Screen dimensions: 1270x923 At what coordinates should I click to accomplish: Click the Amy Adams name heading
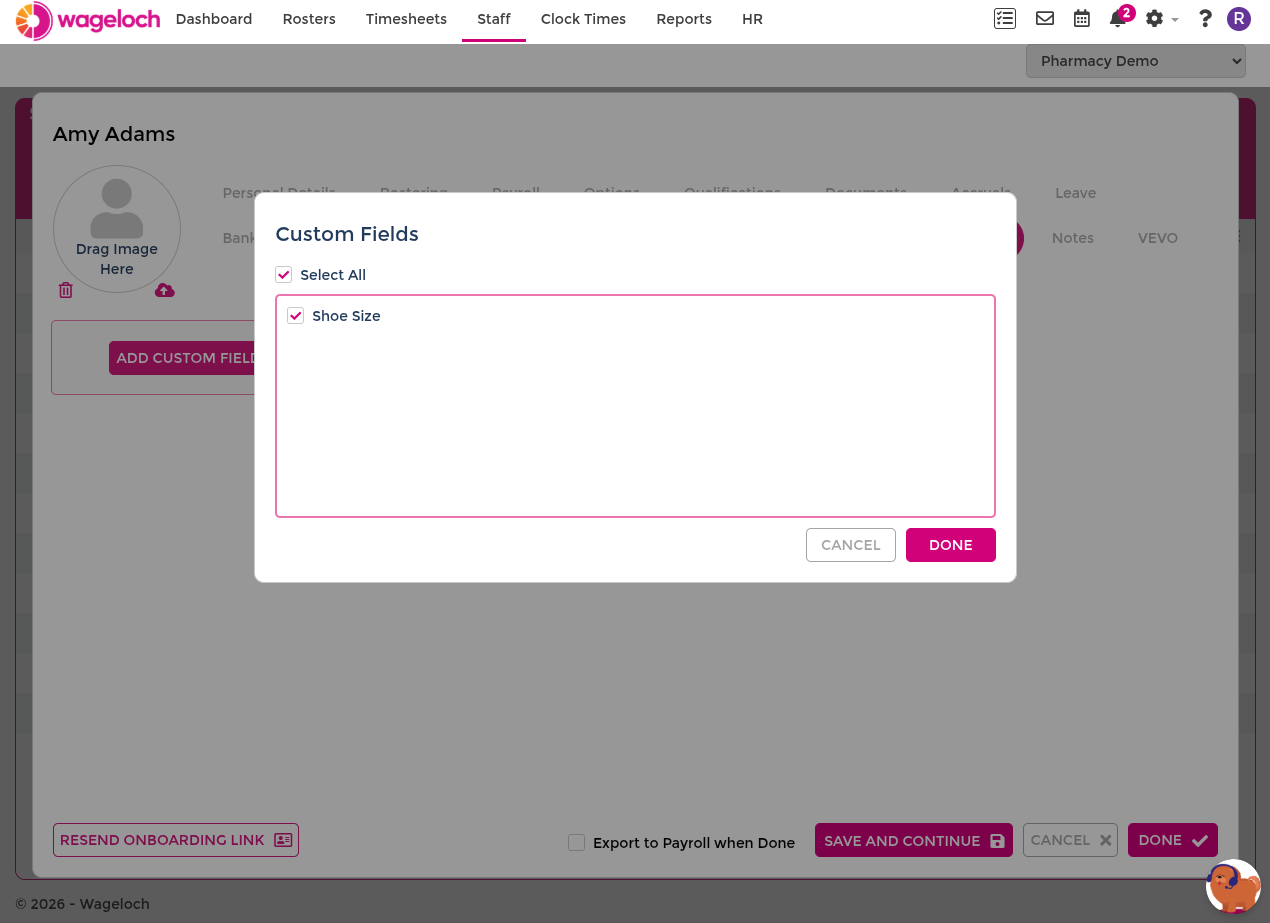114,134
